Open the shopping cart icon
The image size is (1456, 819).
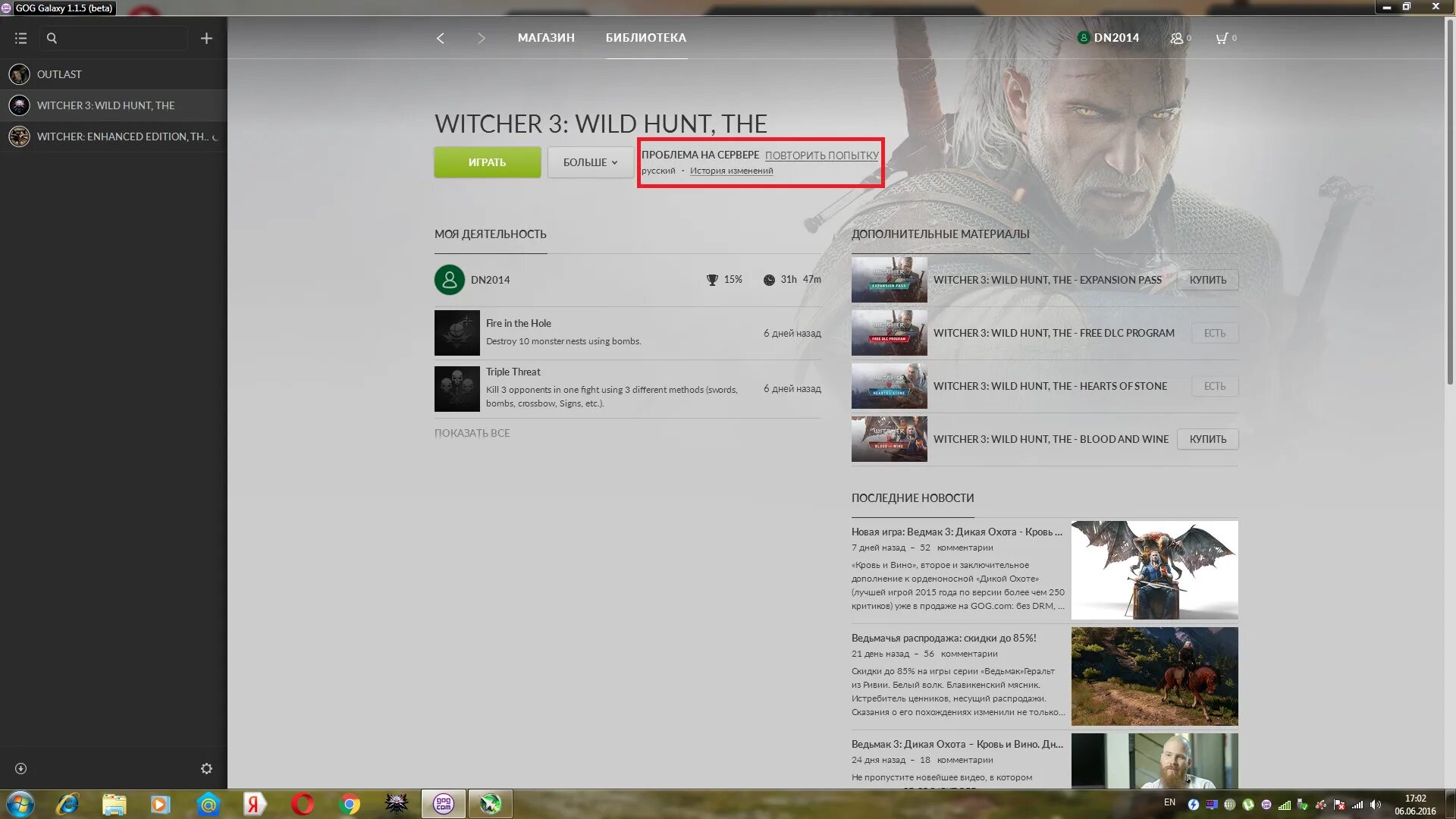(1222, 38)
